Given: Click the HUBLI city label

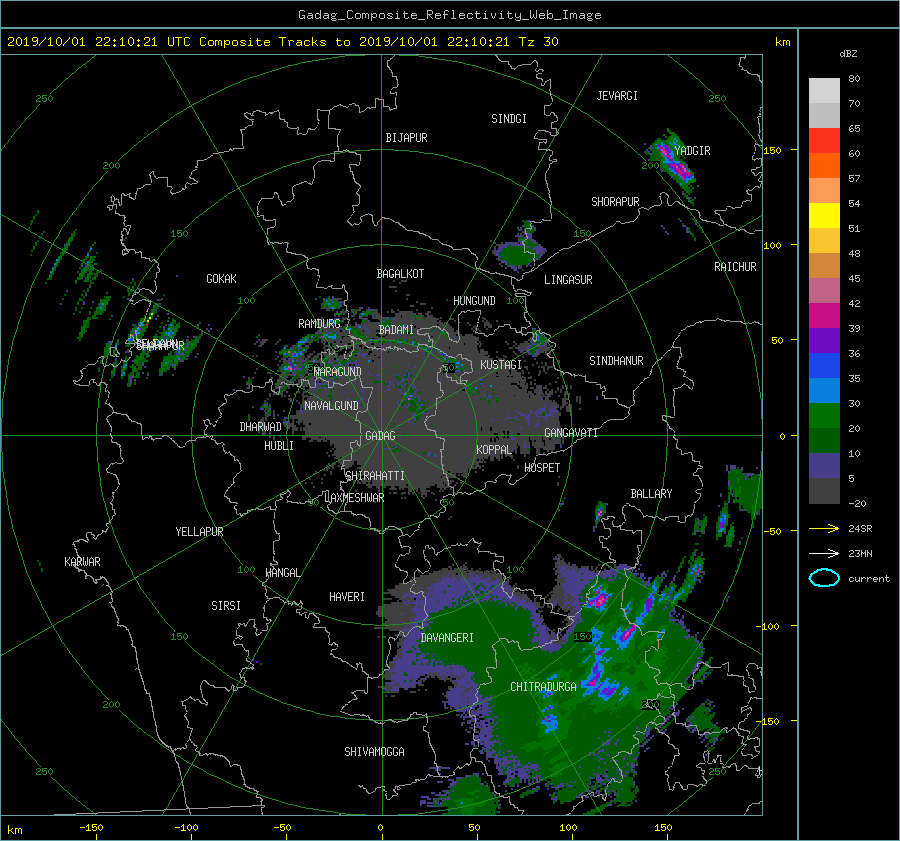Looking at the screenshot, I should point(279,446).
